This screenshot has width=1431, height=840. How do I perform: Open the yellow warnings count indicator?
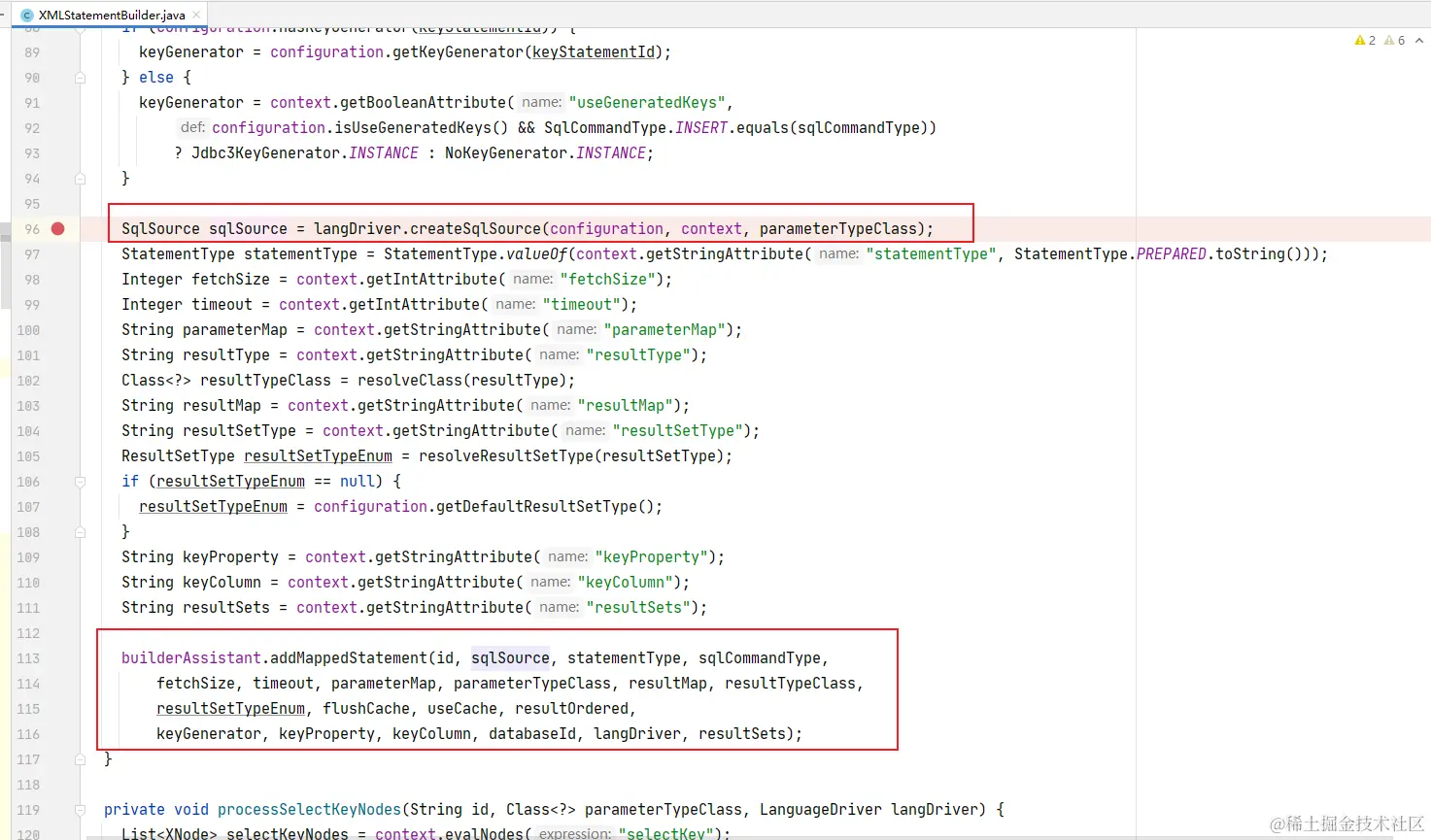[x=1365, y=41]
